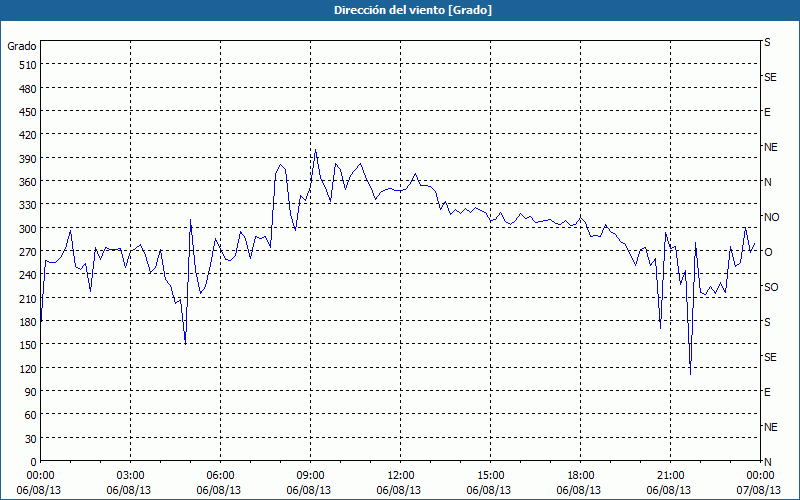Click the 120 degree axis label
This screenshot has height=500, width=800.
pos(29,368)
